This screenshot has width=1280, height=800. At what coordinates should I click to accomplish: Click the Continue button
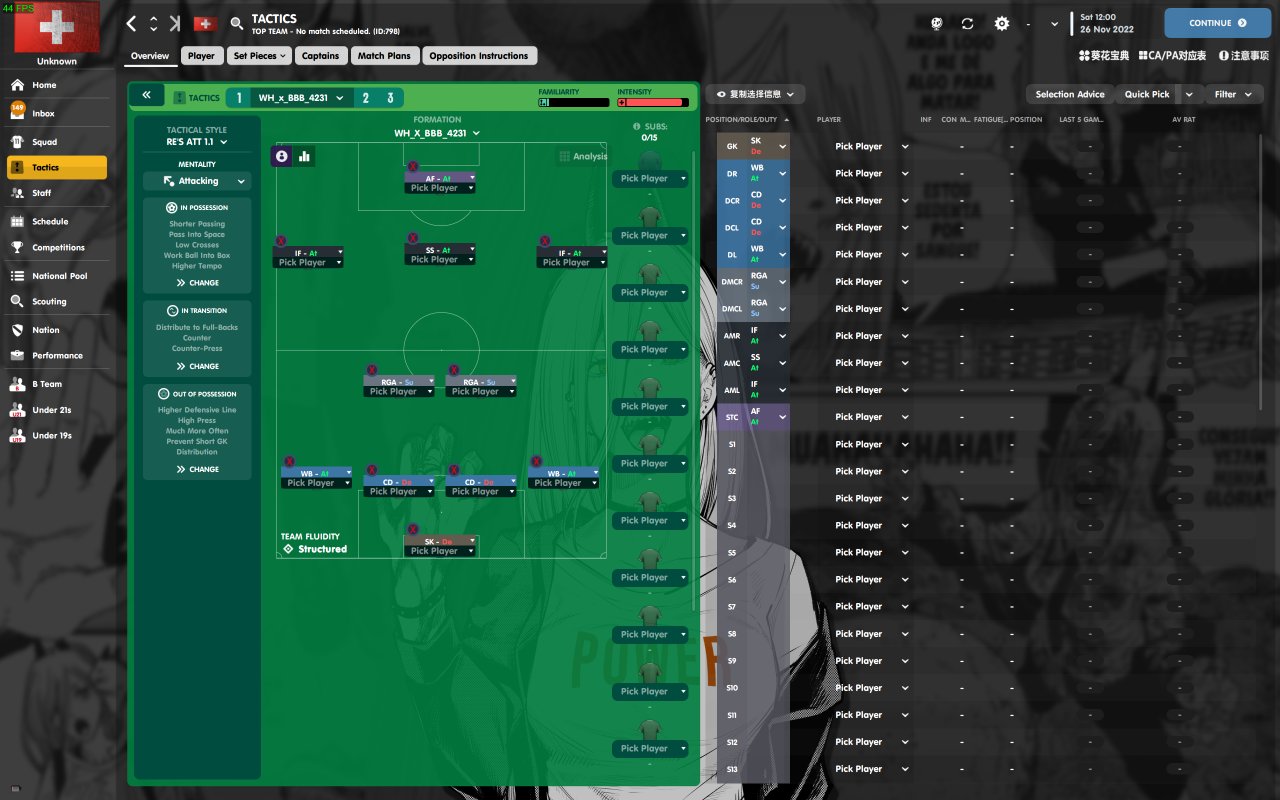pos(1217,23)
